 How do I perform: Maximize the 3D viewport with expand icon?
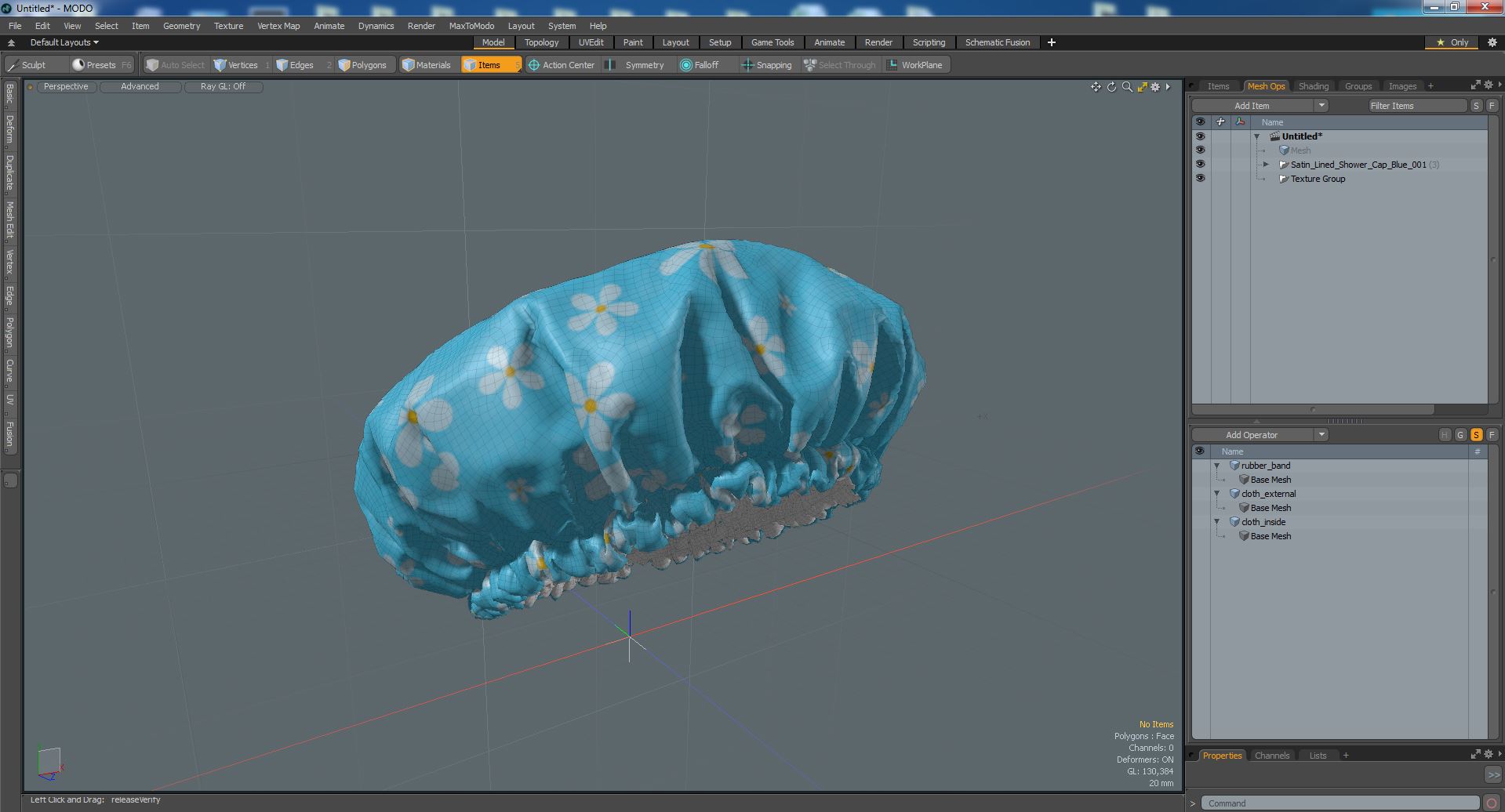click(1142, 87)
